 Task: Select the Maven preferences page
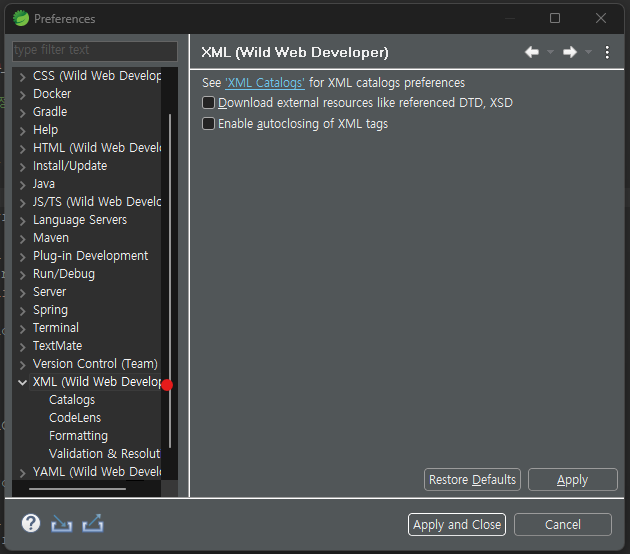coord(51,238)
